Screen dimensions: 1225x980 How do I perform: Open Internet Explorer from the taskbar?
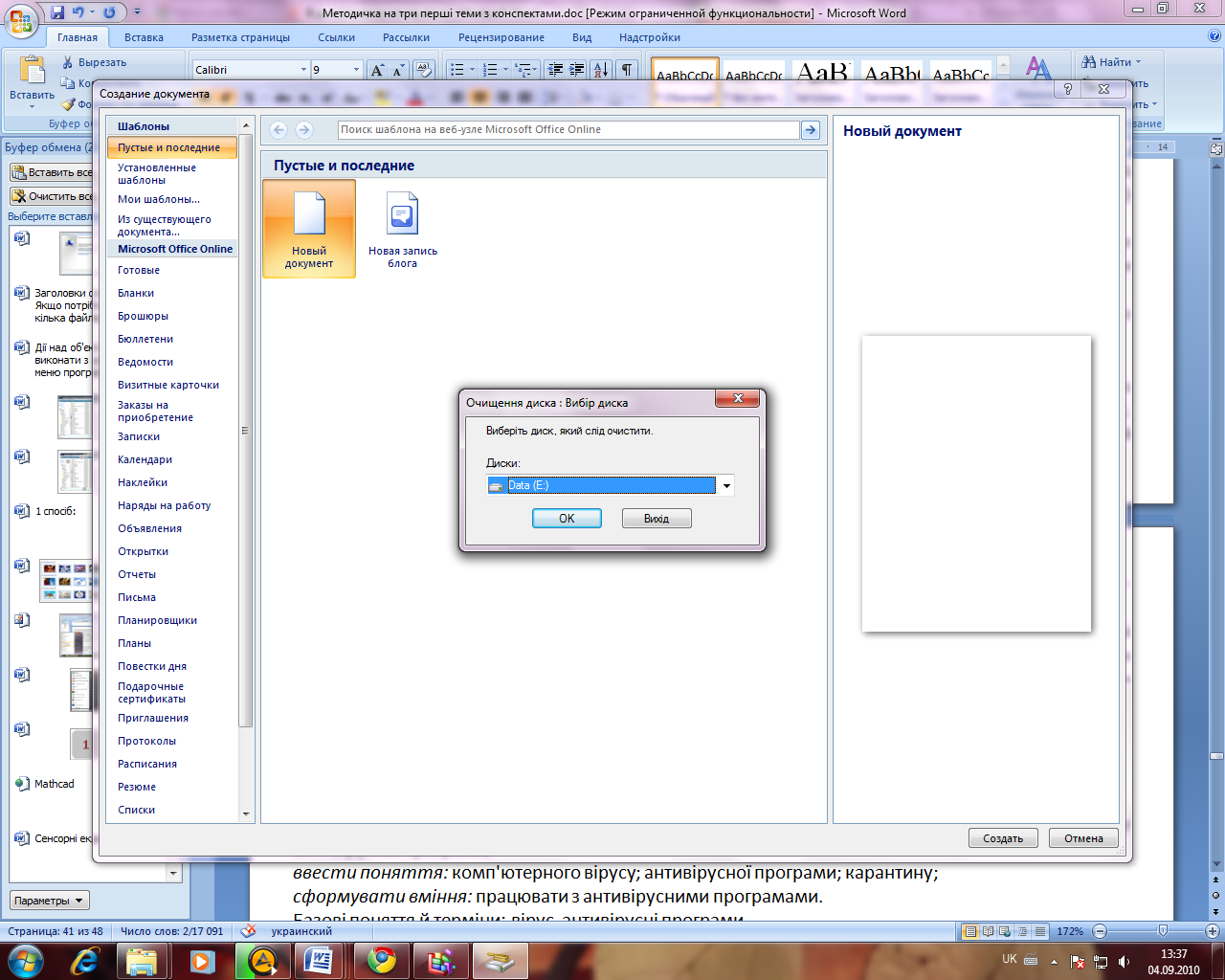84,960
